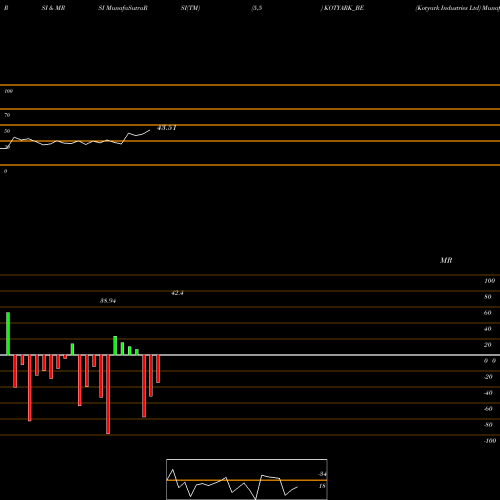Click the '(5,5' parameter text in header
Image resolution: width=500 pixels, height=500 pixels.
point(257,8)
